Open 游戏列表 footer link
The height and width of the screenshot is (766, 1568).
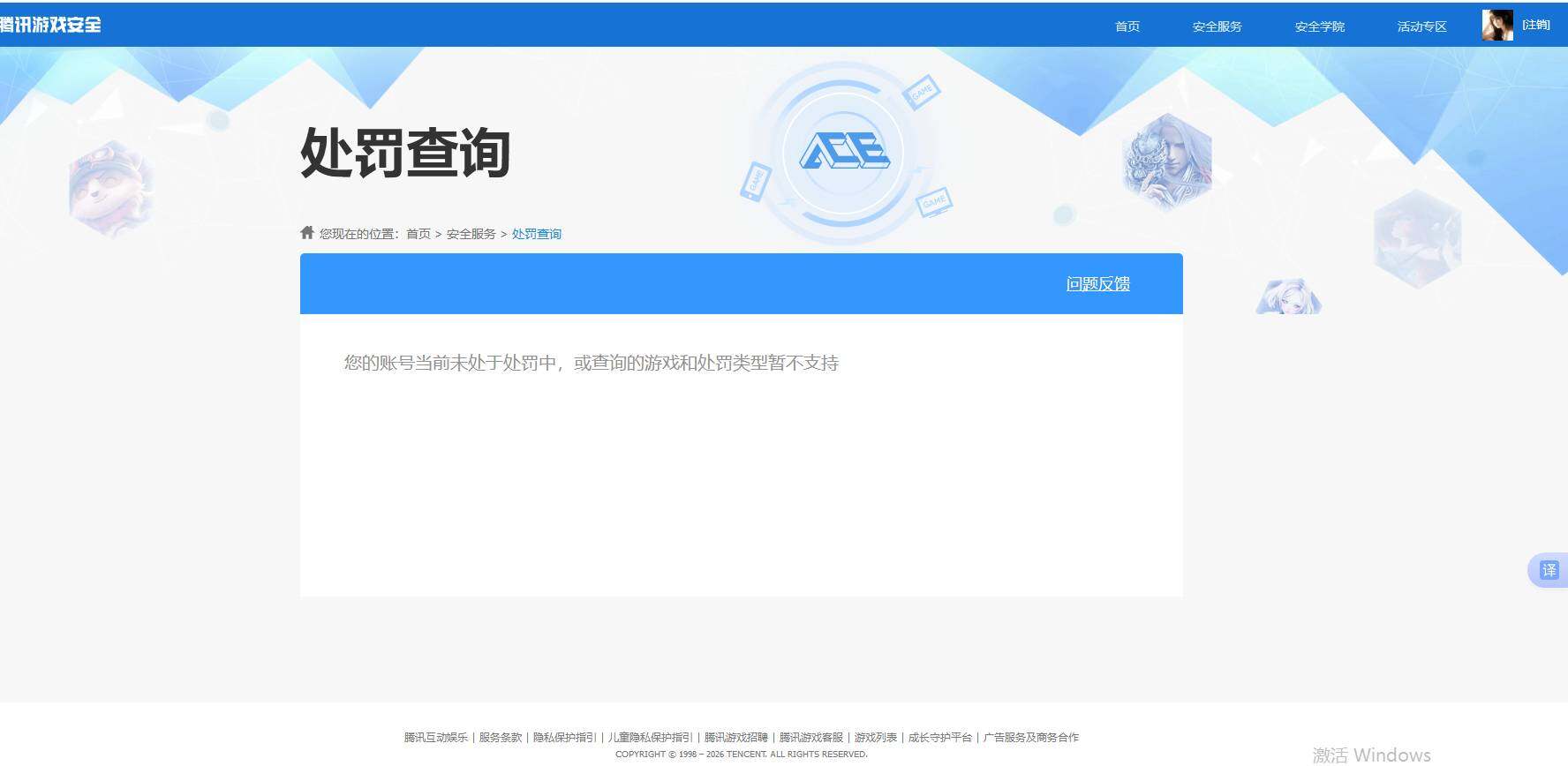(876, 737)
